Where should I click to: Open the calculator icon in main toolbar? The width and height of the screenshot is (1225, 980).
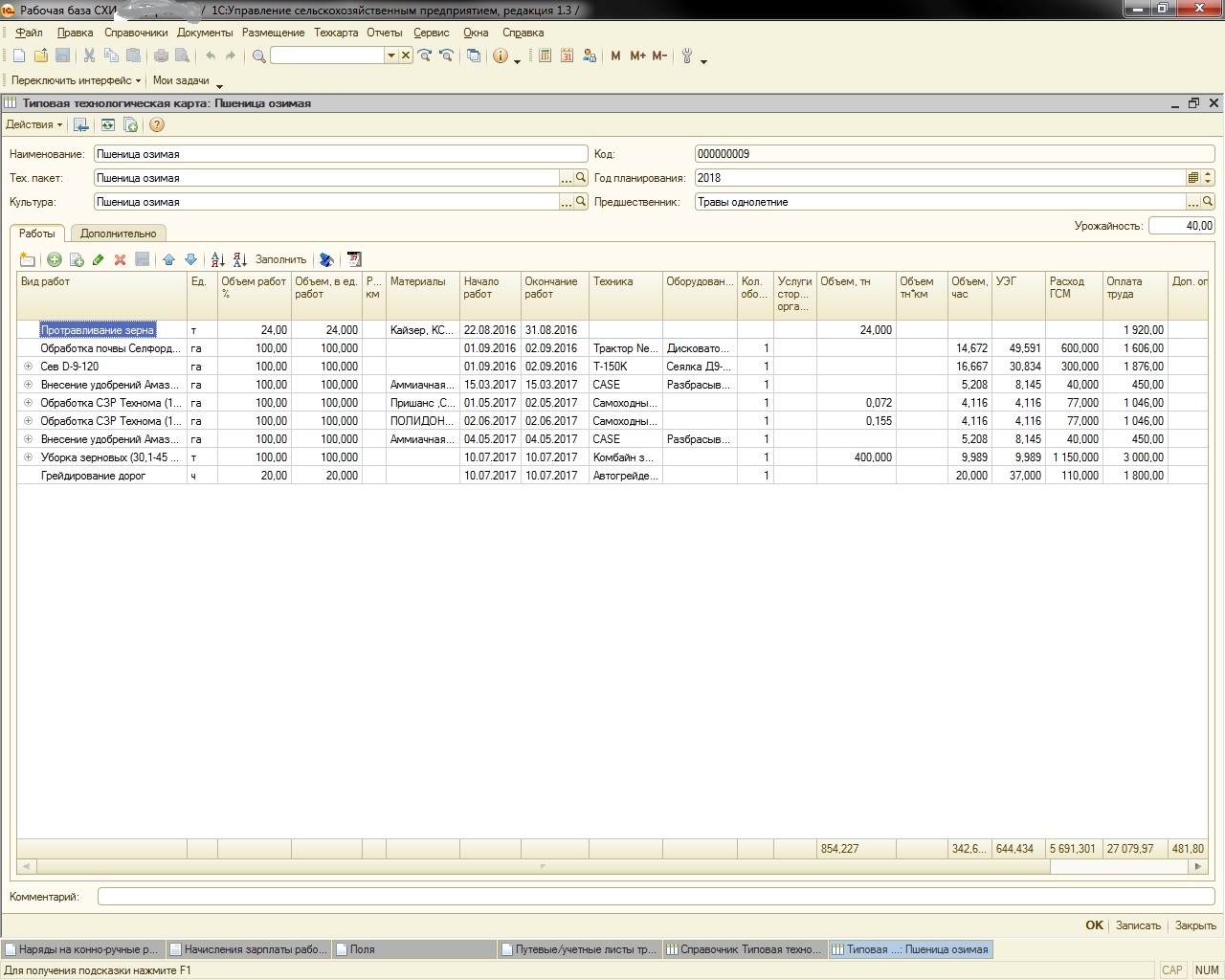[545, 56]
